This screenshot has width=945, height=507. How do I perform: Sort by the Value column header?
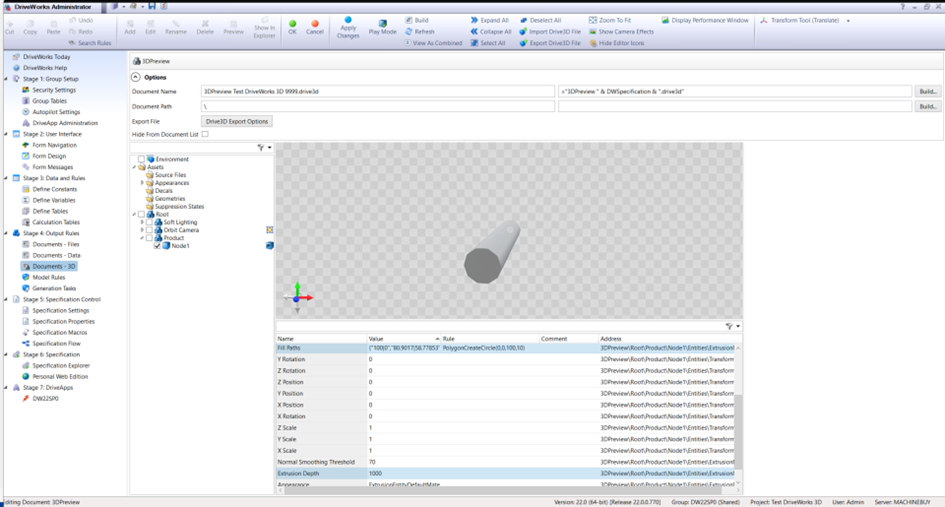(x=404, y=339)
